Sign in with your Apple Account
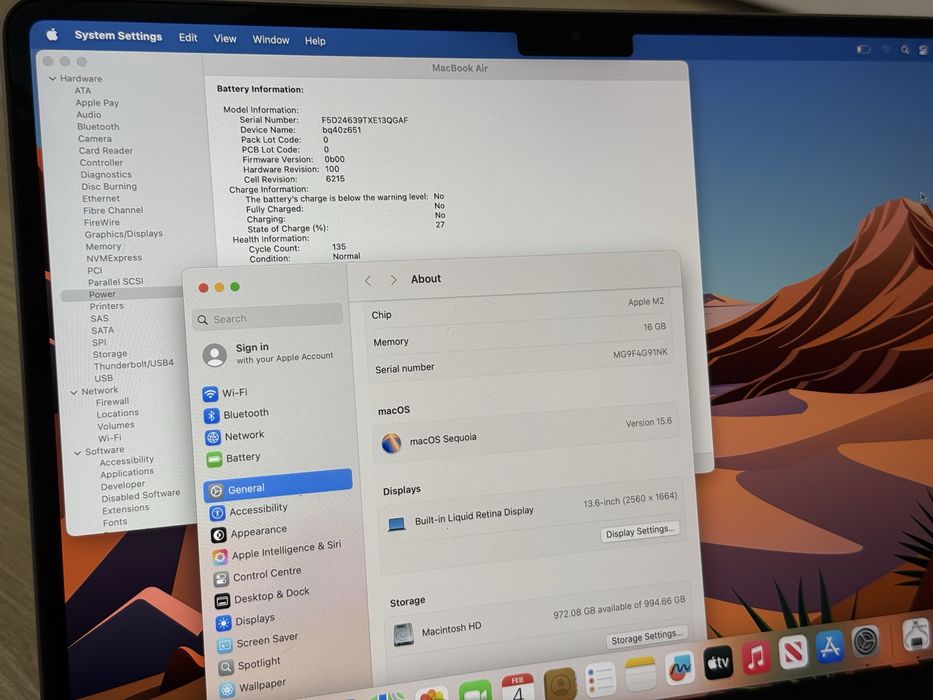933x700 pixels. point(268,354)
